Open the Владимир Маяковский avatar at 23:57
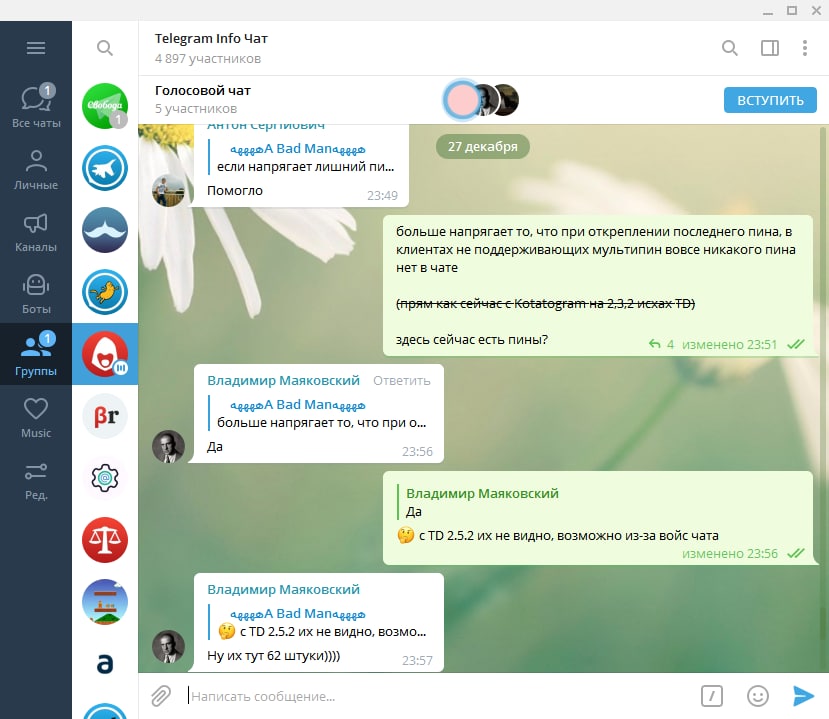The width and height of the screenshot is (829, 719). [x=168, y=646]
